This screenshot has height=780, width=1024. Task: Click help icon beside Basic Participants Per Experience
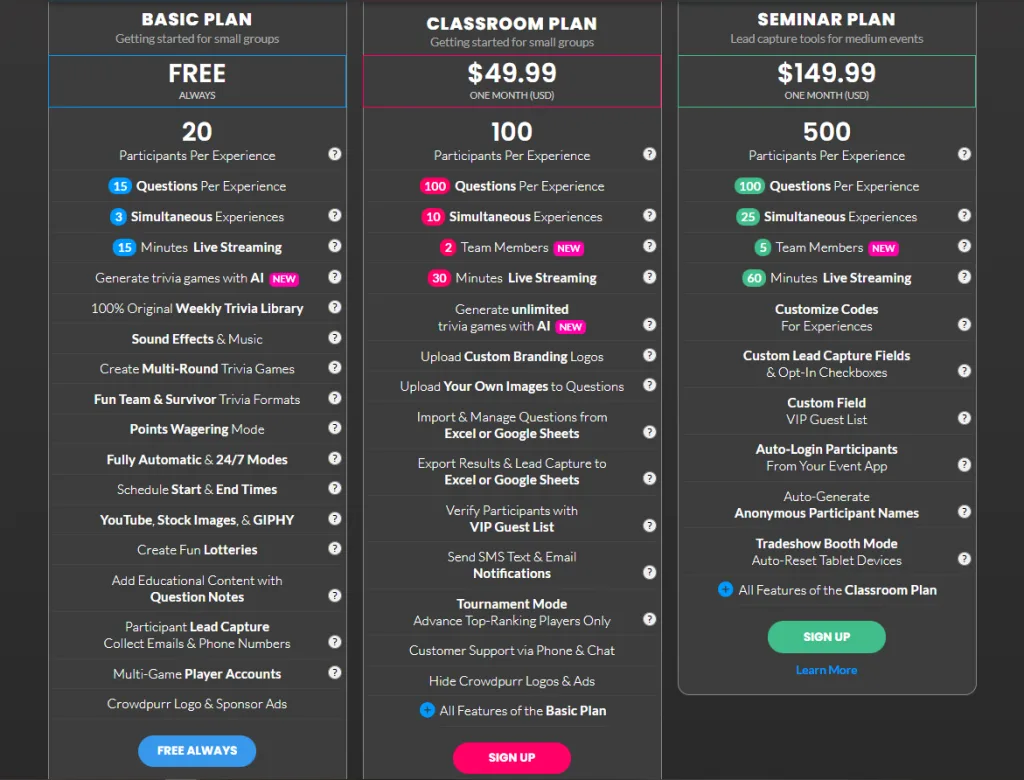tap(335, 154)
